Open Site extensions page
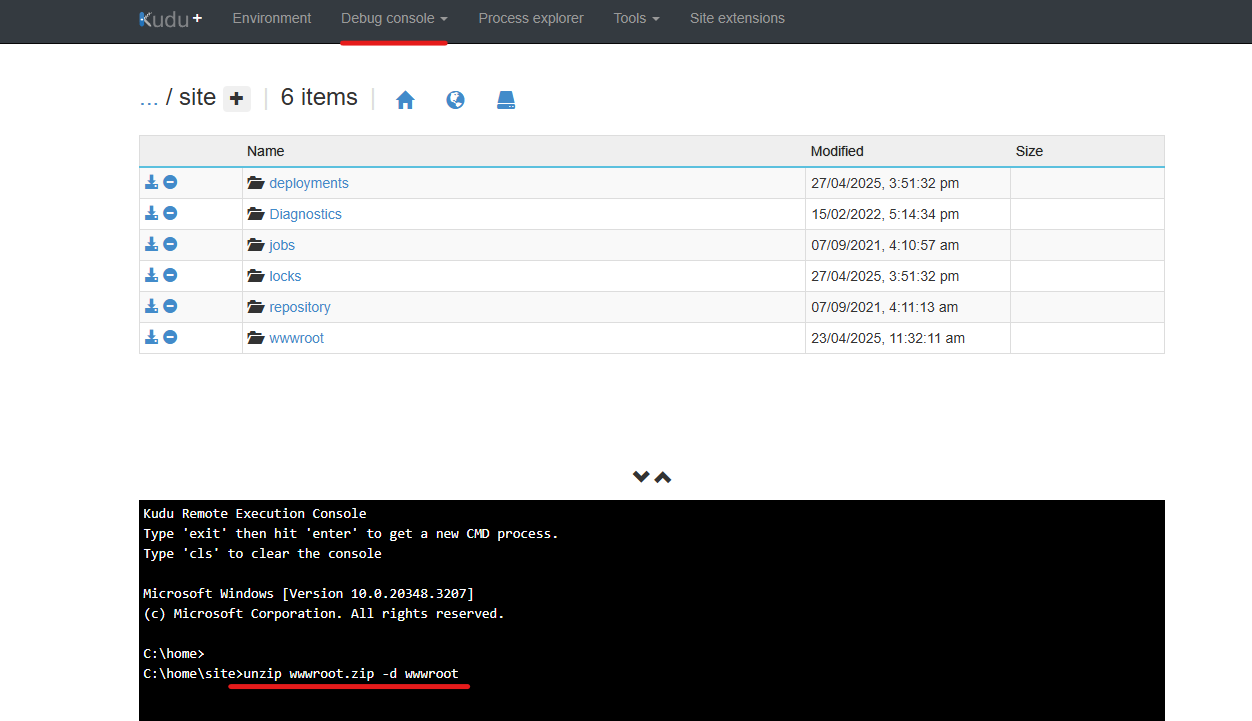1252x721 pixels. click(x=737, y=18)
